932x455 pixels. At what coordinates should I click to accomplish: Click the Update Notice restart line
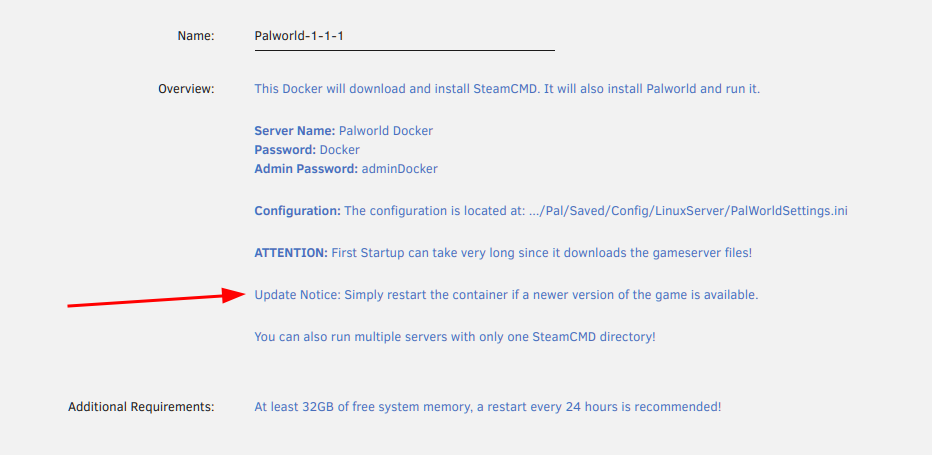(x=506, y=294)
